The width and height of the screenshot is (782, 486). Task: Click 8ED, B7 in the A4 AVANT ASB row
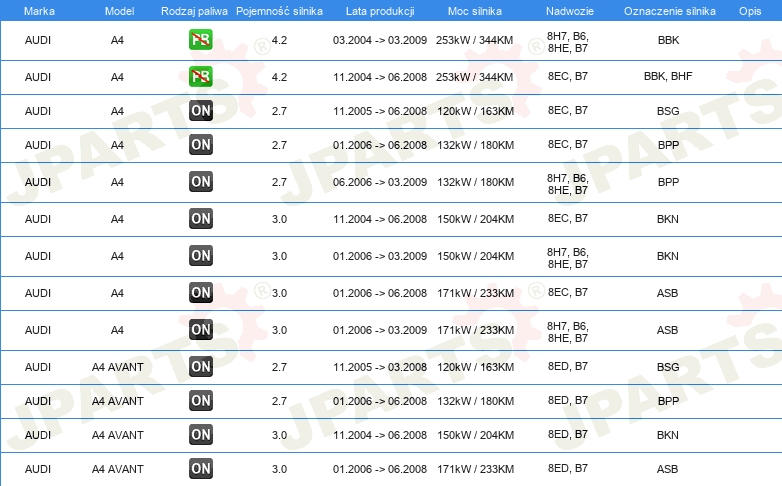pos(568,468)
